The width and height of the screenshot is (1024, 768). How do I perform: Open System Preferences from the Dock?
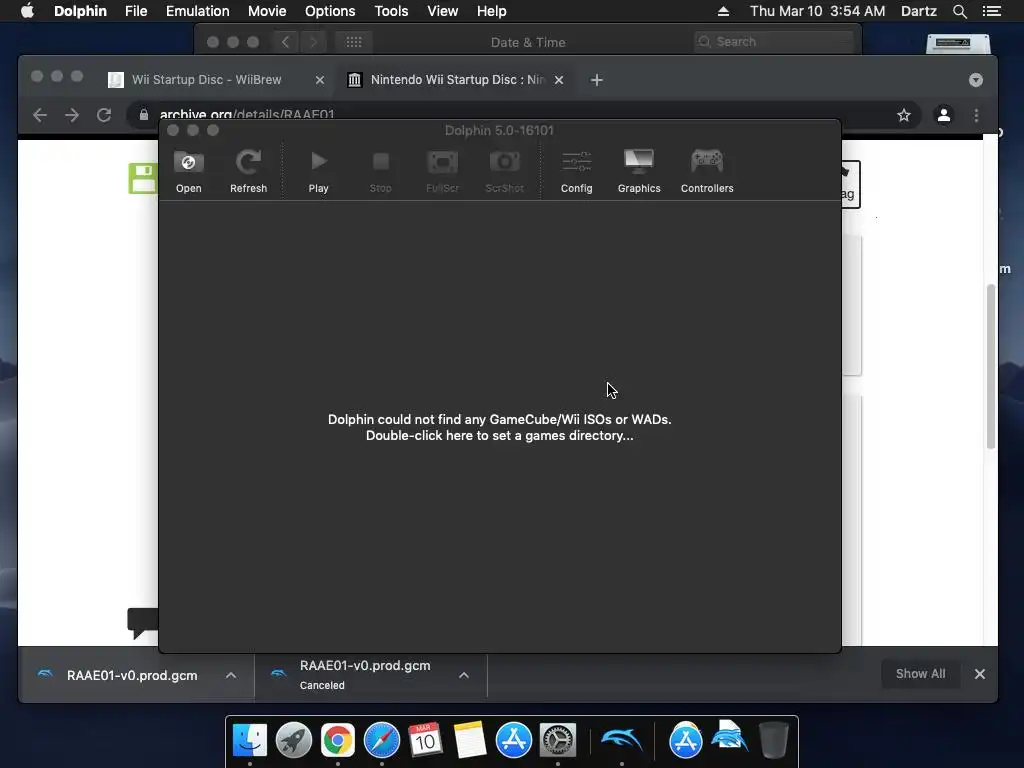(558, 740)
